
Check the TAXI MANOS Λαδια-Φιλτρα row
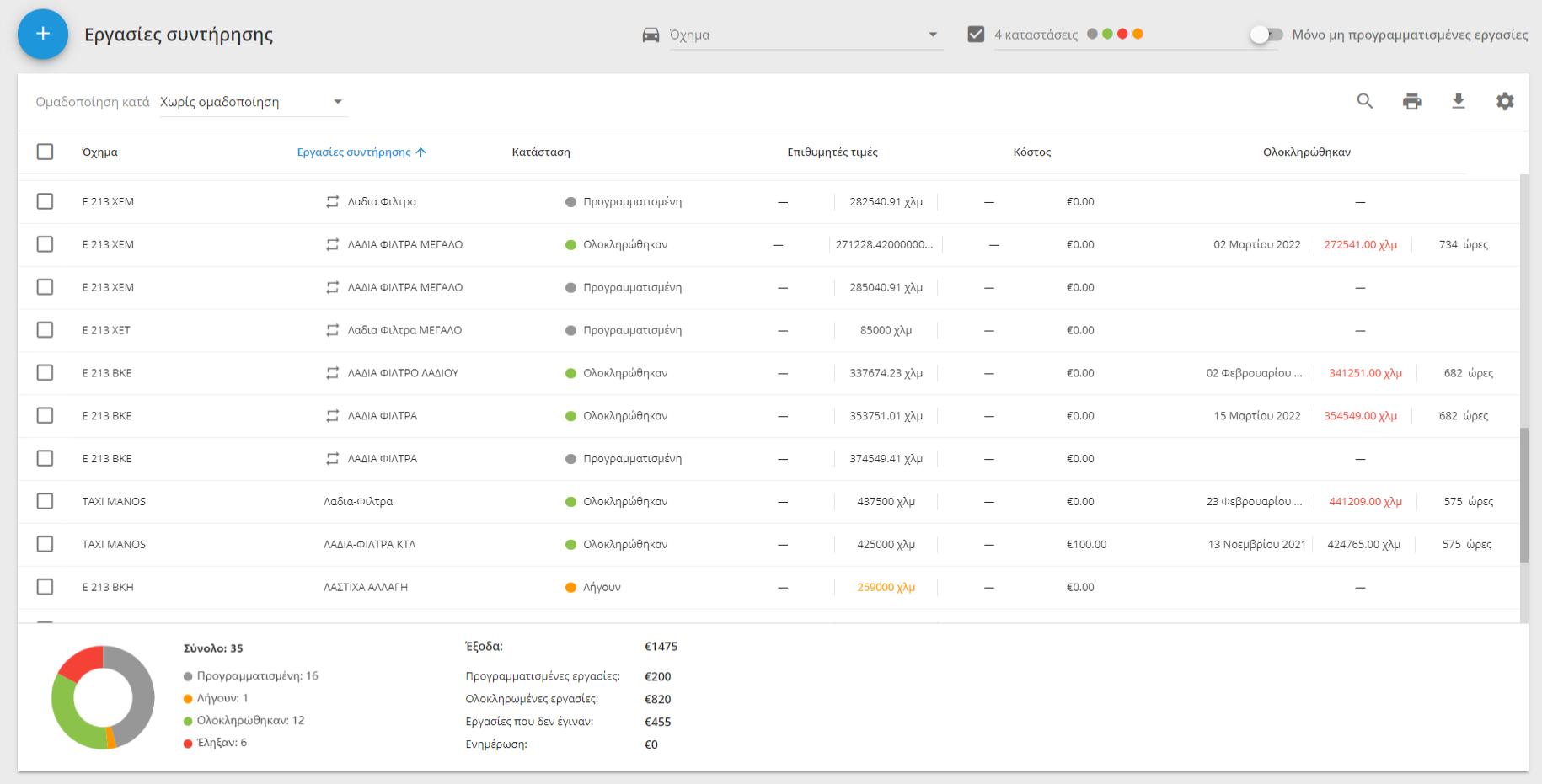pos(45,501)
